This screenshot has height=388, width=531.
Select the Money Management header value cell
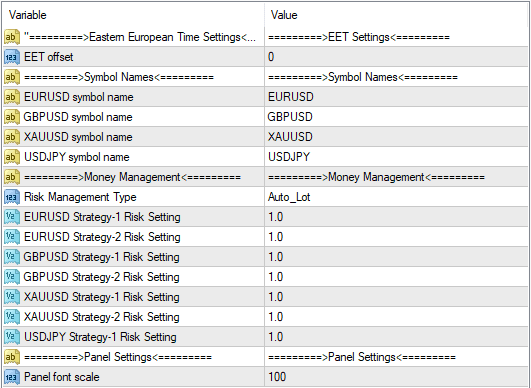coord(396,177)
